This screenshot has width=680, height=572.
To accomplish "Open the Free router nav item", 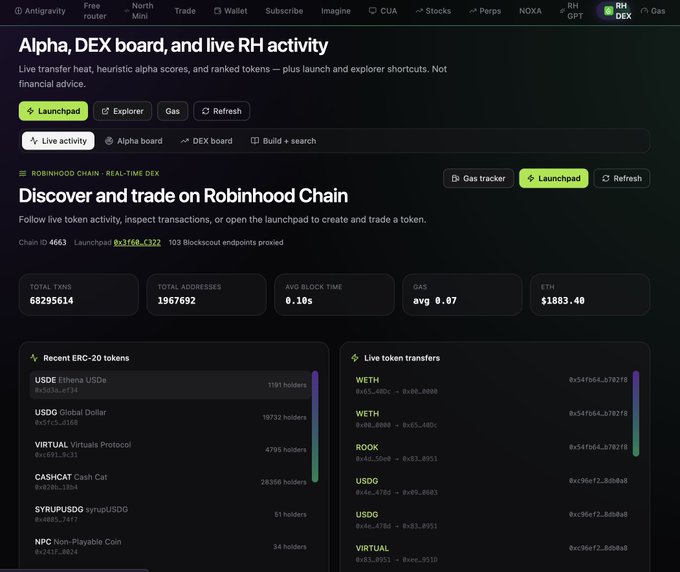I will pos(95,11).
